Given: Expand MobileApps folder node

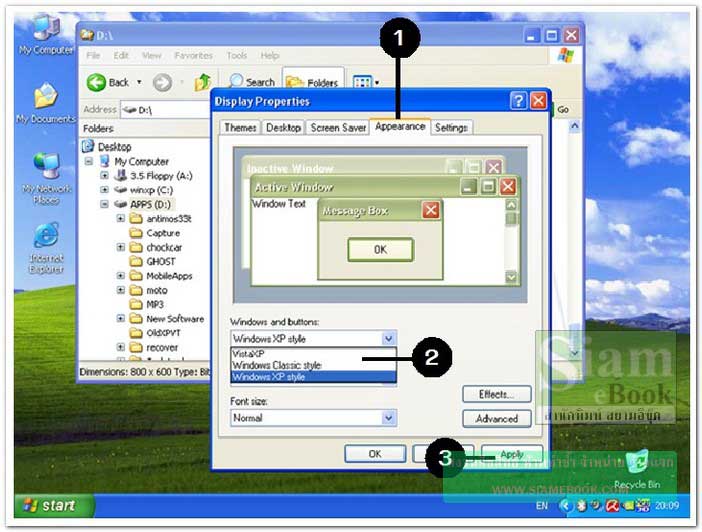Looking at the screenshot, I should [x=120, y=276].
